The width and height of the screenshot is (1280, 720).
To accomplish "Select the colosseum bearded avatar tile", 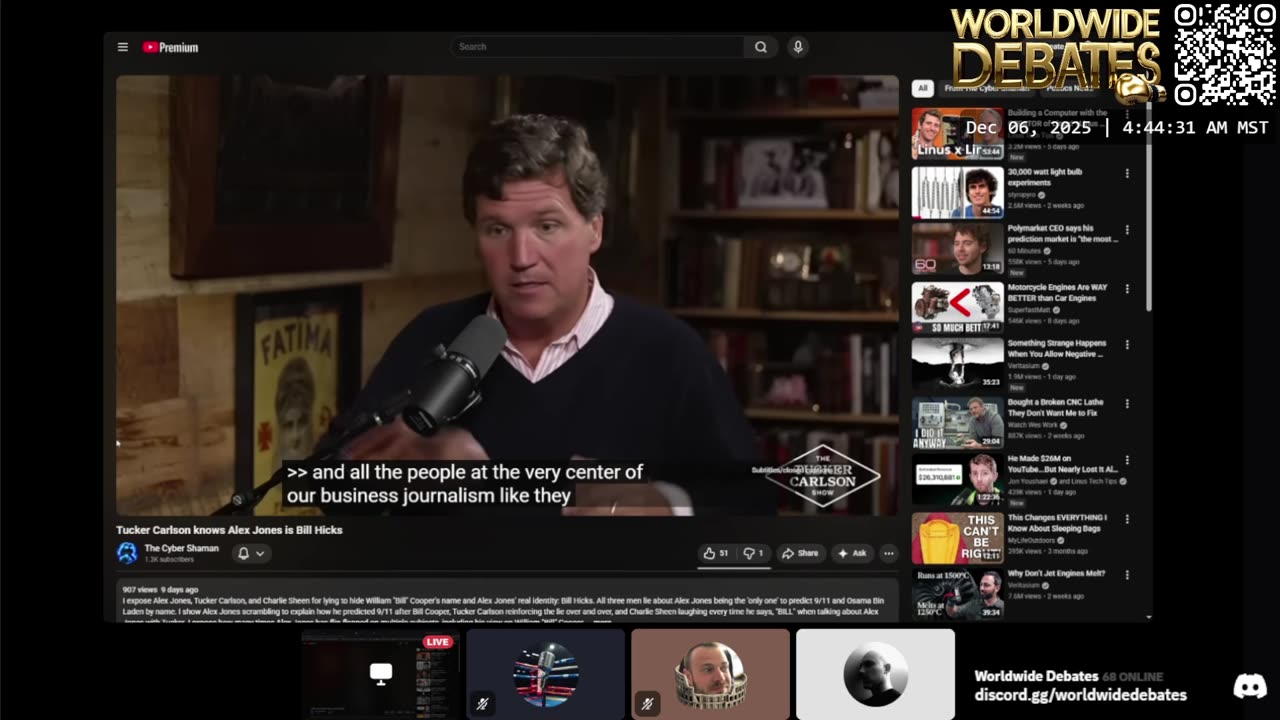I will tap(710, 674).
